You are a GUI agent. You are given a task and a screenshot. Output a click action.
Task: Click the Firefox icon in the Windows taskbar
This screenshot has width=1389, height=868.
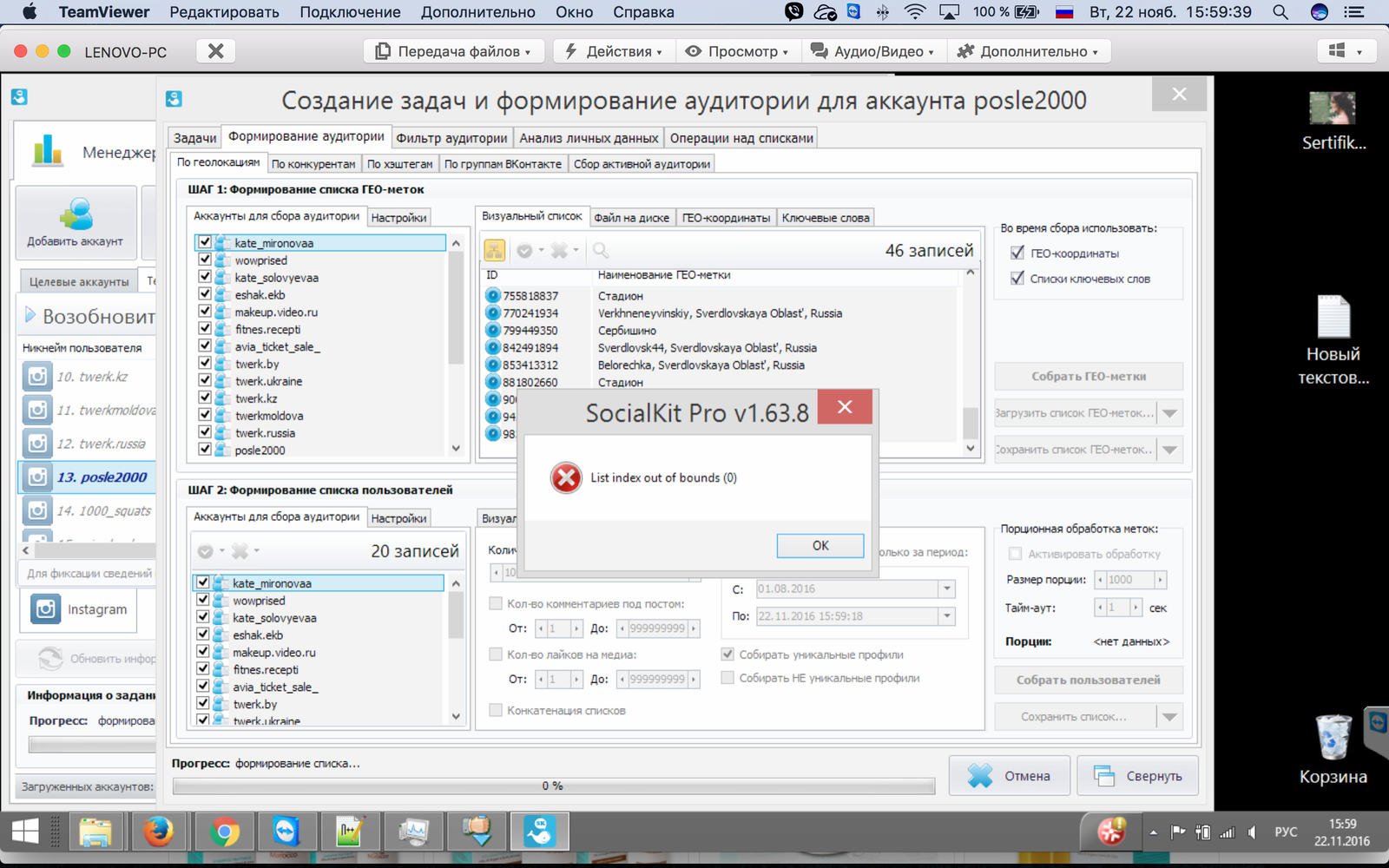point(157,832)
